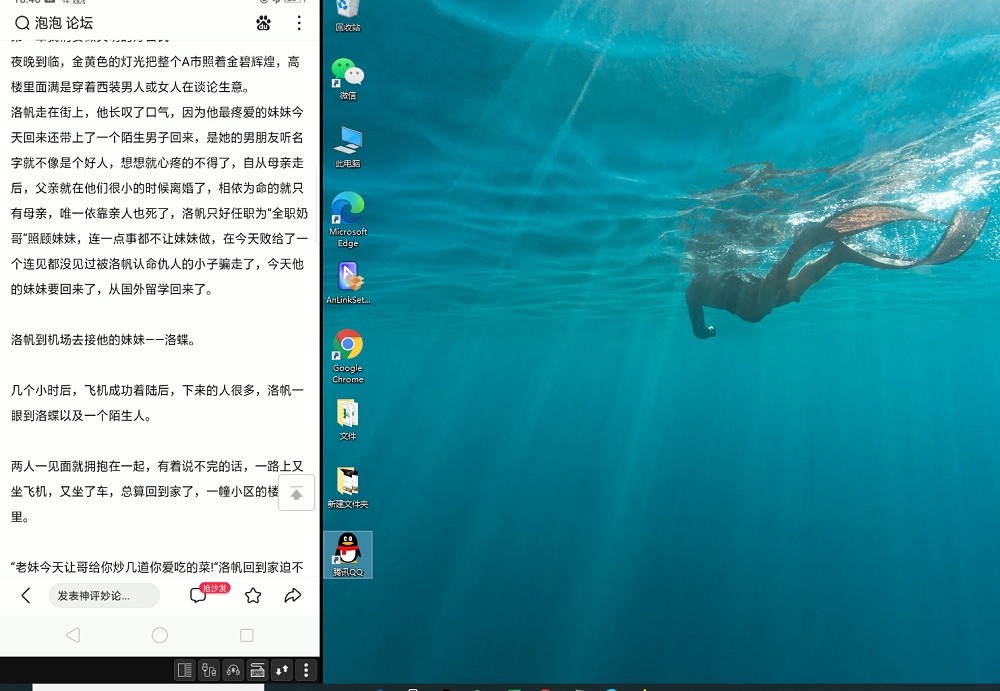Viewport: 1000px width, 691px height.
Task: Tap the Android back triangle button
Action: point(73,635)
